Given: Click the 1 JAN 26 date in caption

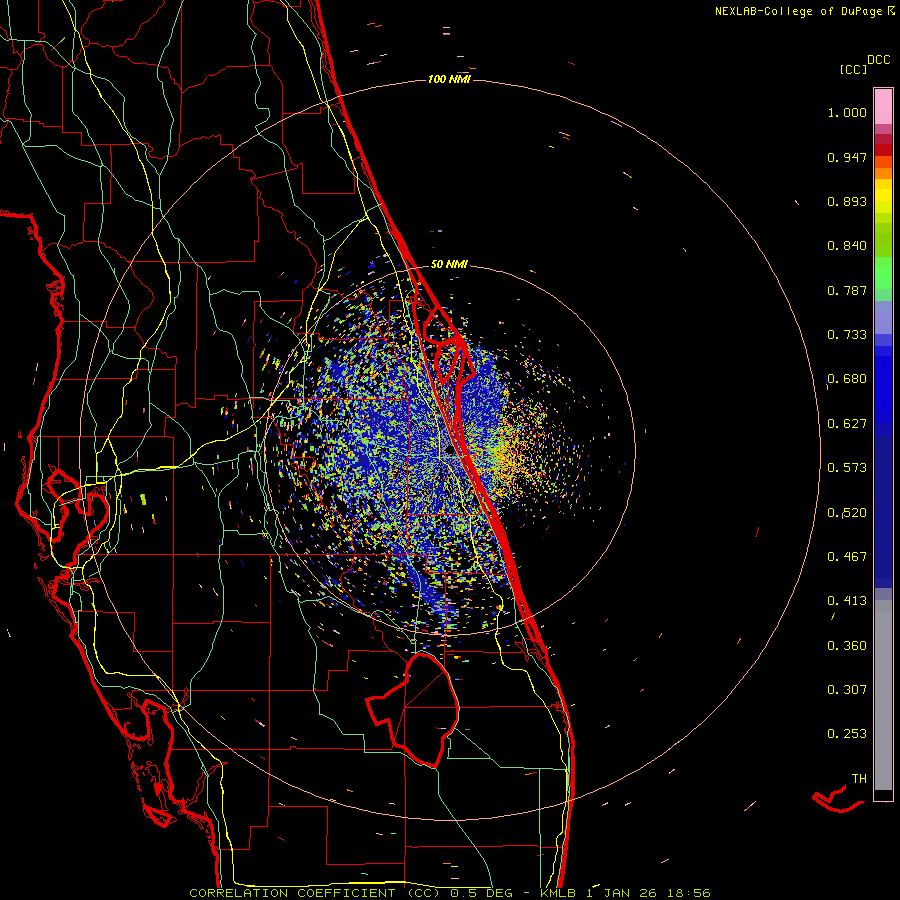Looking at the screenshot, I should 622,893.
